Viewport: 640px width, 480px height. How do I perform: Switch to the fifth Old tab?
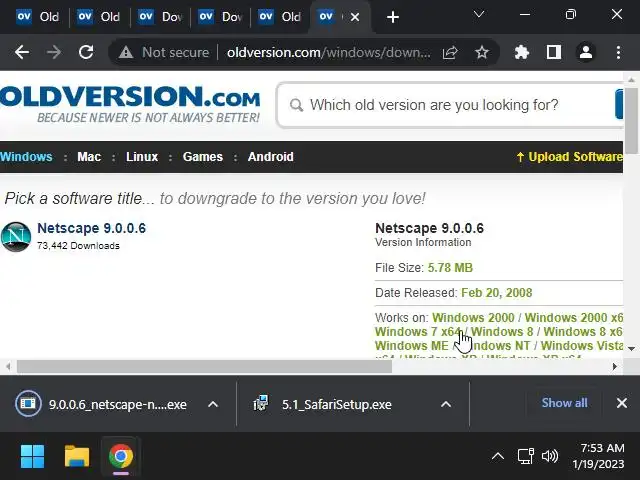(x=280, y=17)
